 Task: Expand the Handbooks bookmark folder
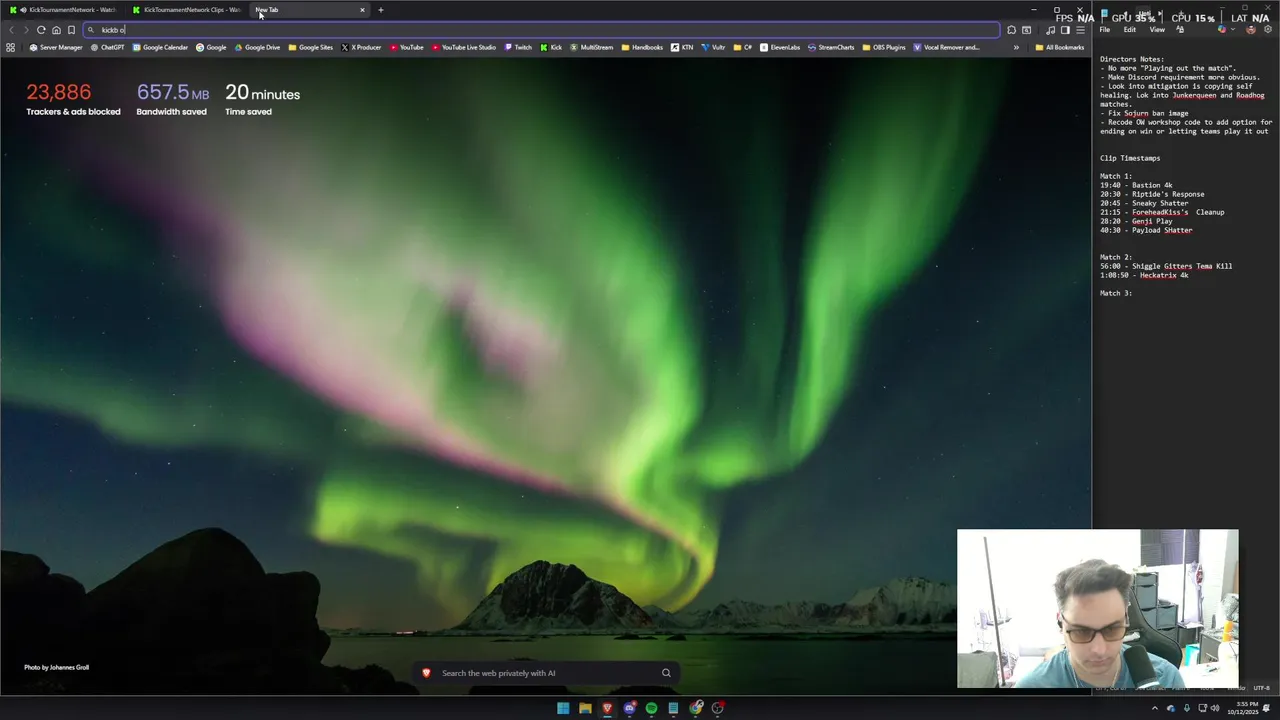(x=642, y=47)
